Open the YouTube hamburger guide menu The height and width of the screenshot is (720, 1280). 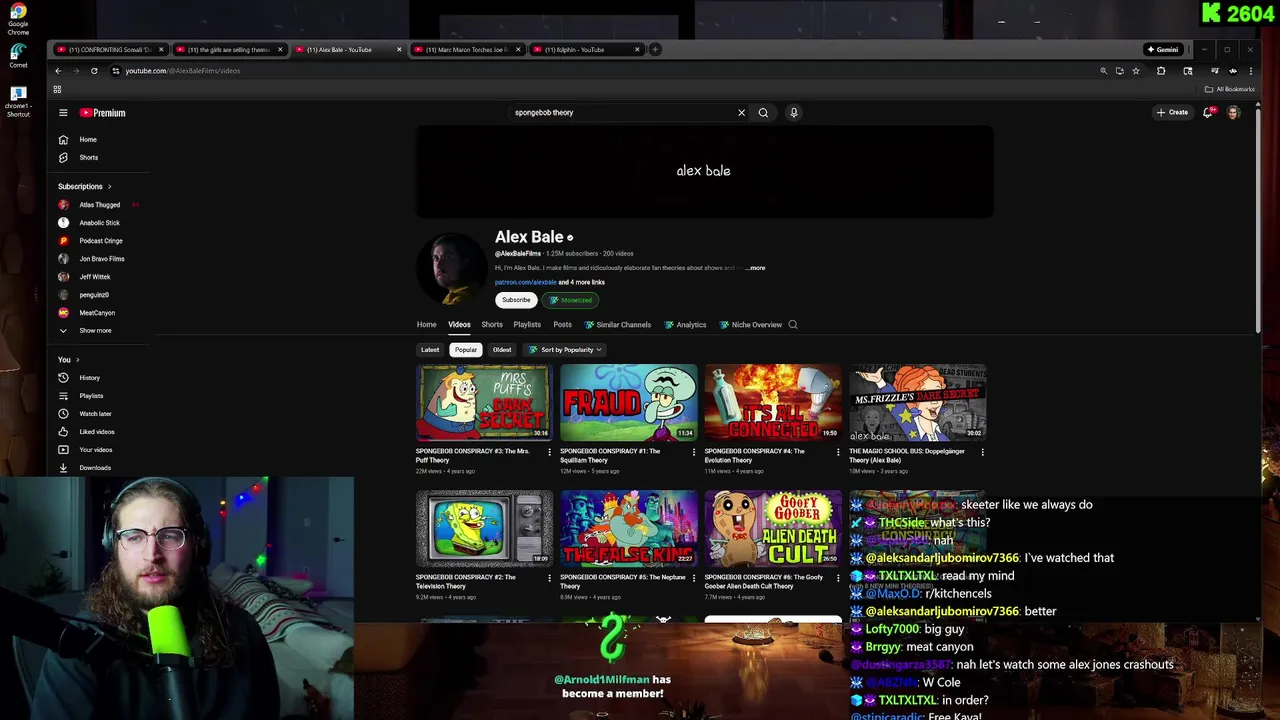[x=63, y=113]
